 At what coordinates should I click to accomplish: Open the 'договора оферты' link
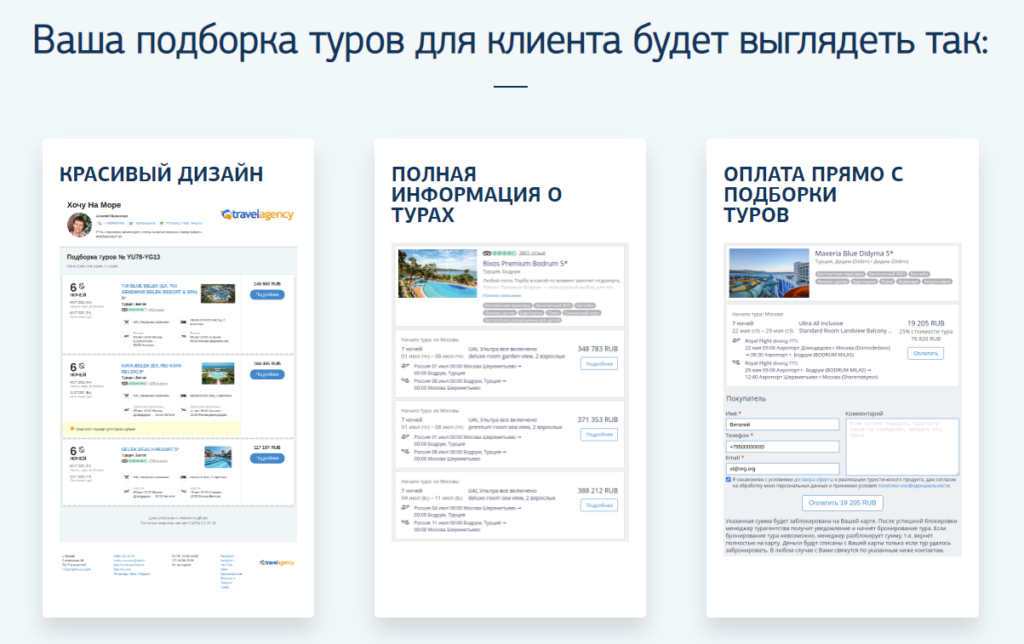pyautogui.click(x=814, y=479)
